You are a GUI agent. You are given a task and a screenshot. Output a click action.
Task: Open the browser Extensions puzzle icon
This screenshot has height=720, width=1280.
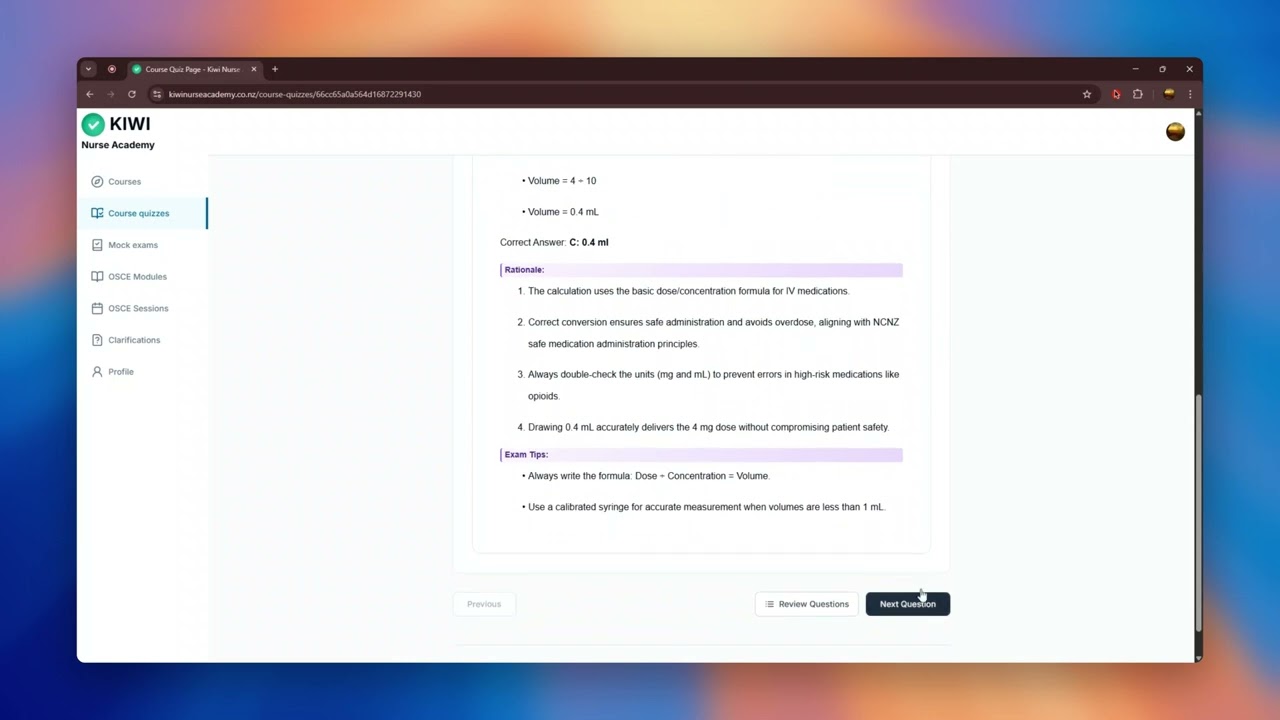coord(1138,94)
